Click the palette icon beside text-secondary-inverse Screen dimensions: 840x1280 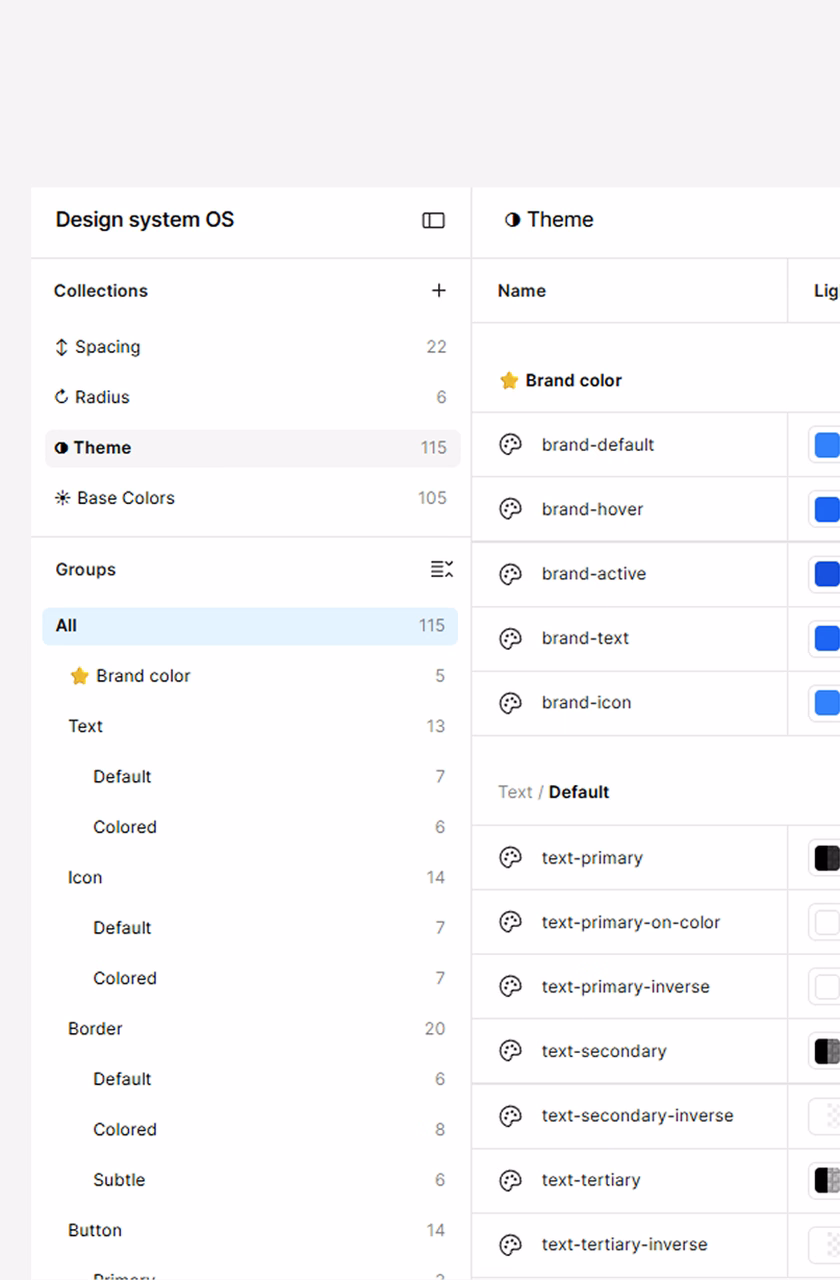click(510, 1115)
